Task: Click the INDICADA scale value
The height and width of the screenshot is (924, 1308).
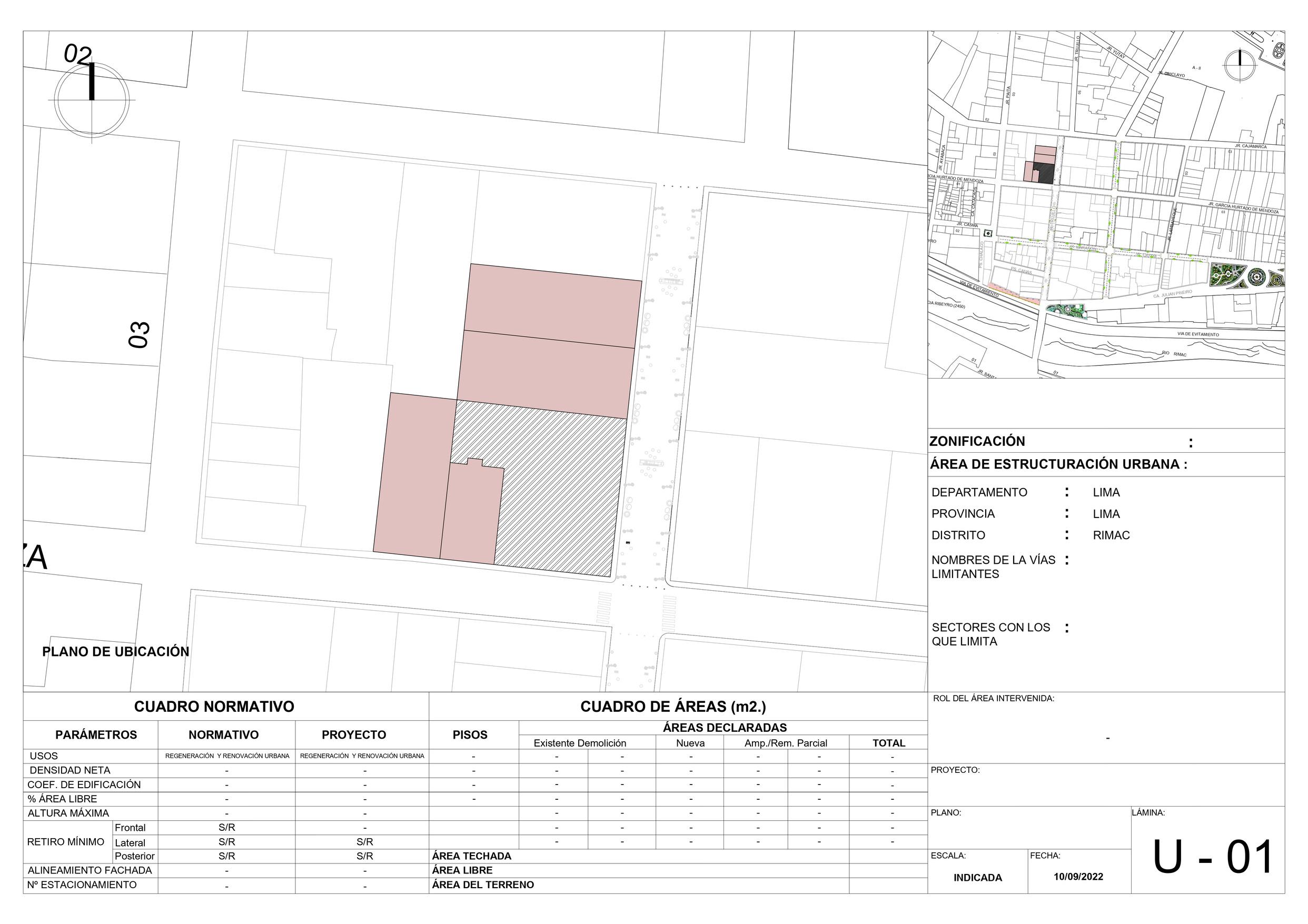Action: pos(978,878)
